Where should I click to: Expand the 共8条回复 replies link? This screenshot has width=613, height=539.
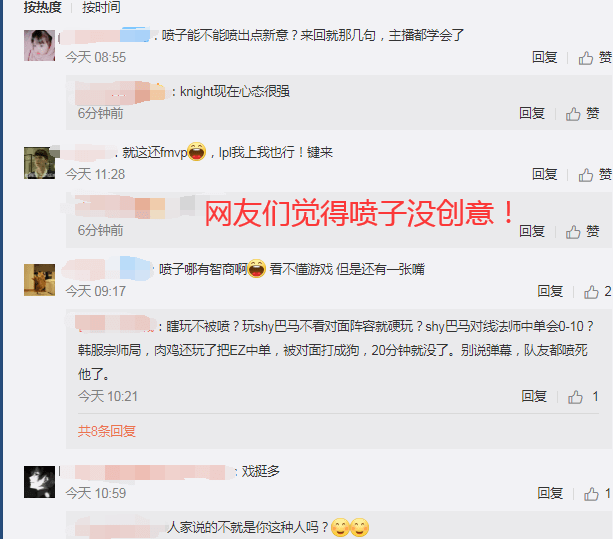[x=106, y=431]
